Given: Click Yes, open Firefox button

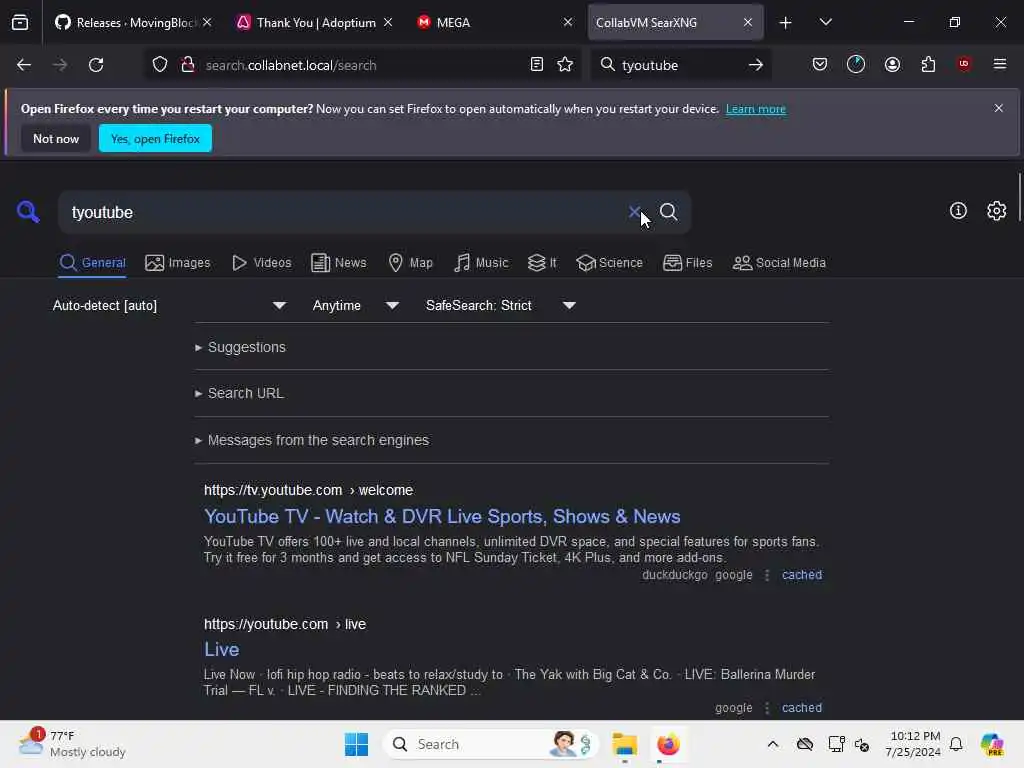Looking at the screenshot, I should [155, 138].
